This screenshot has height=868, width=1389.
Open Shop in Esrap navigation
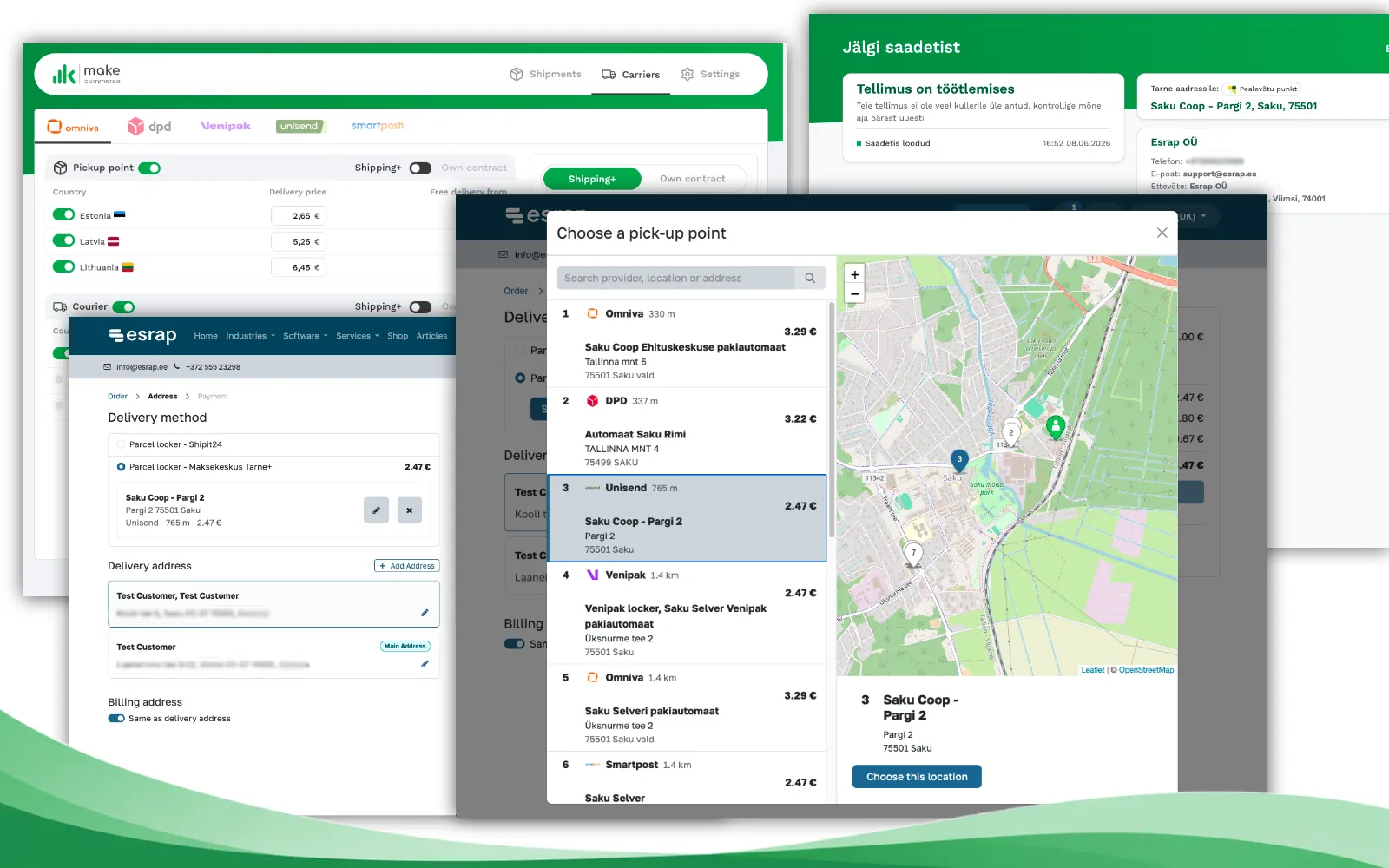point(398,336)
